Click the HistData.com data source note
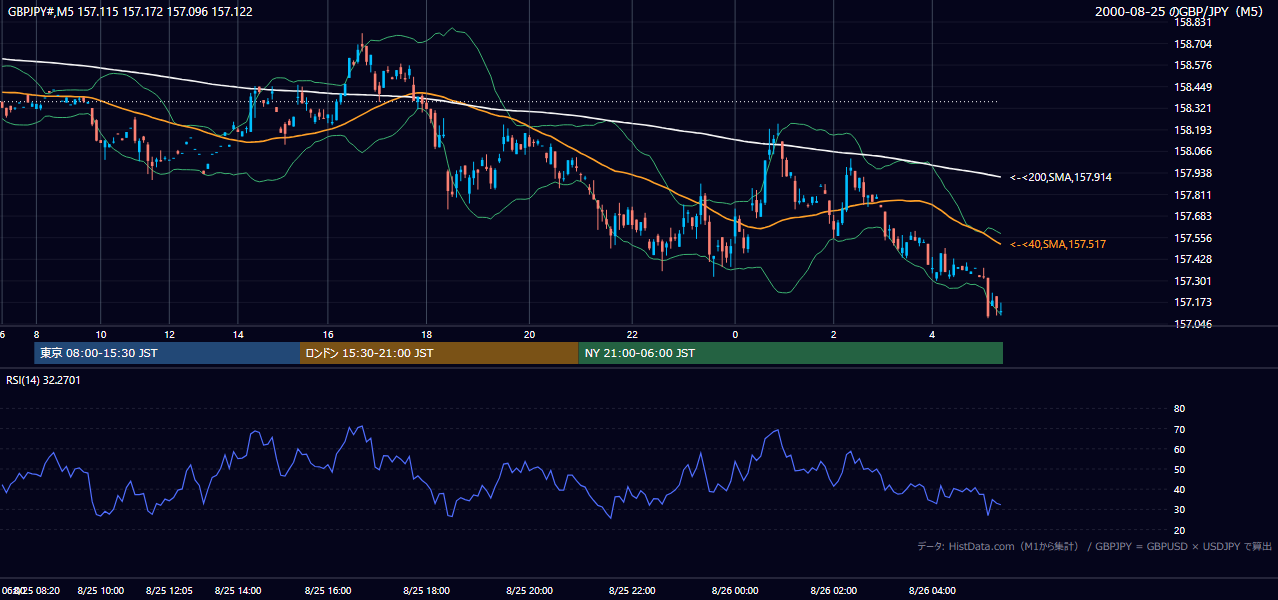The height and width of the screenshot is (600, 1278). (x=1094, y=546)
